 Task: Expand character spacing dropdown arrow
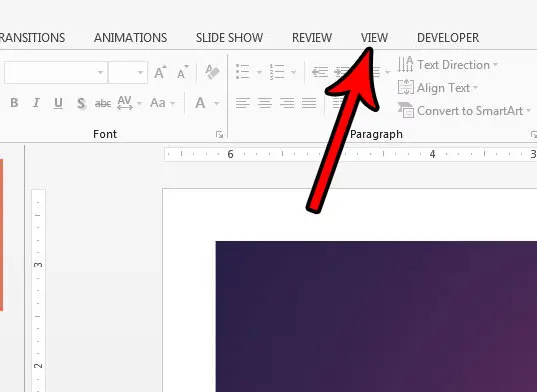point(139,103)
